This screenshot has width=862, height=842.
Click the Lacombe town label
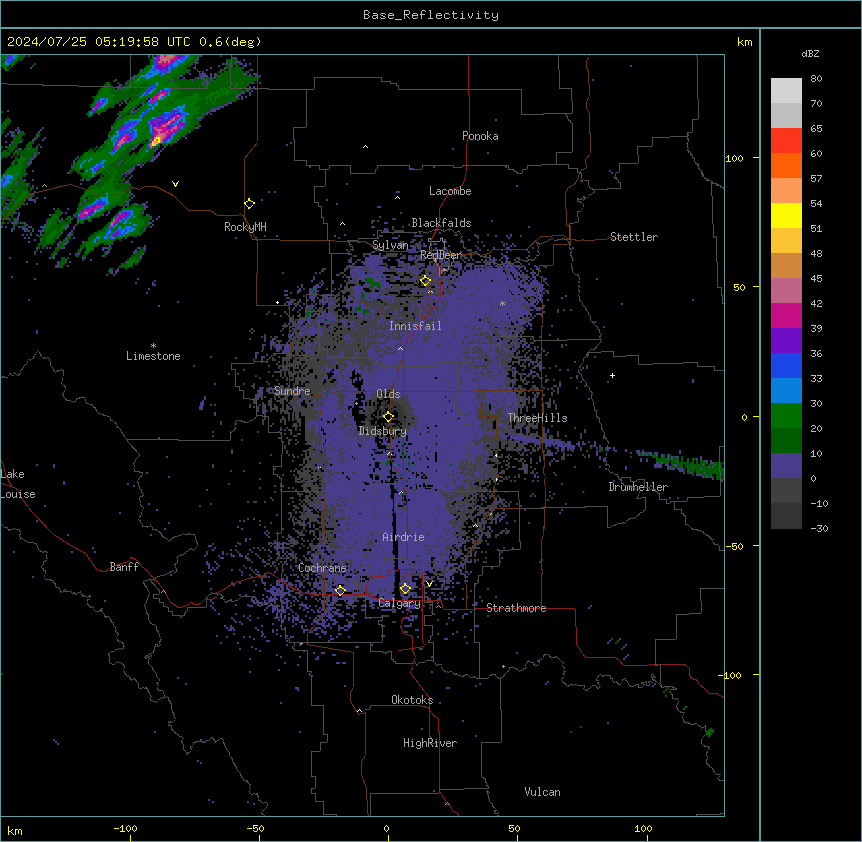[x=450, y=191]
